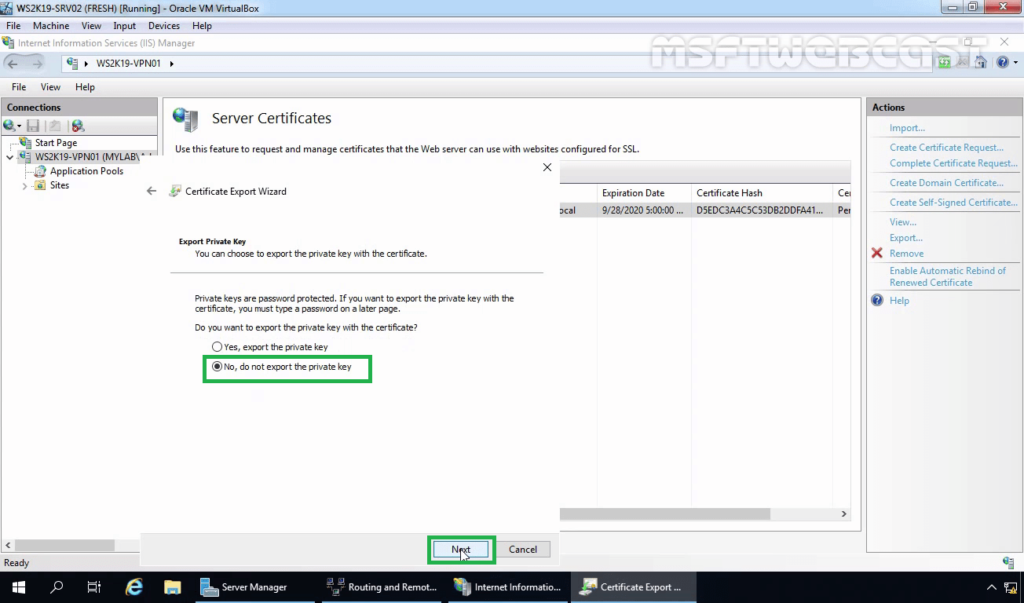Open the Create New Connection globe icon
This screenshot has width=1024, height=603.
9,125
